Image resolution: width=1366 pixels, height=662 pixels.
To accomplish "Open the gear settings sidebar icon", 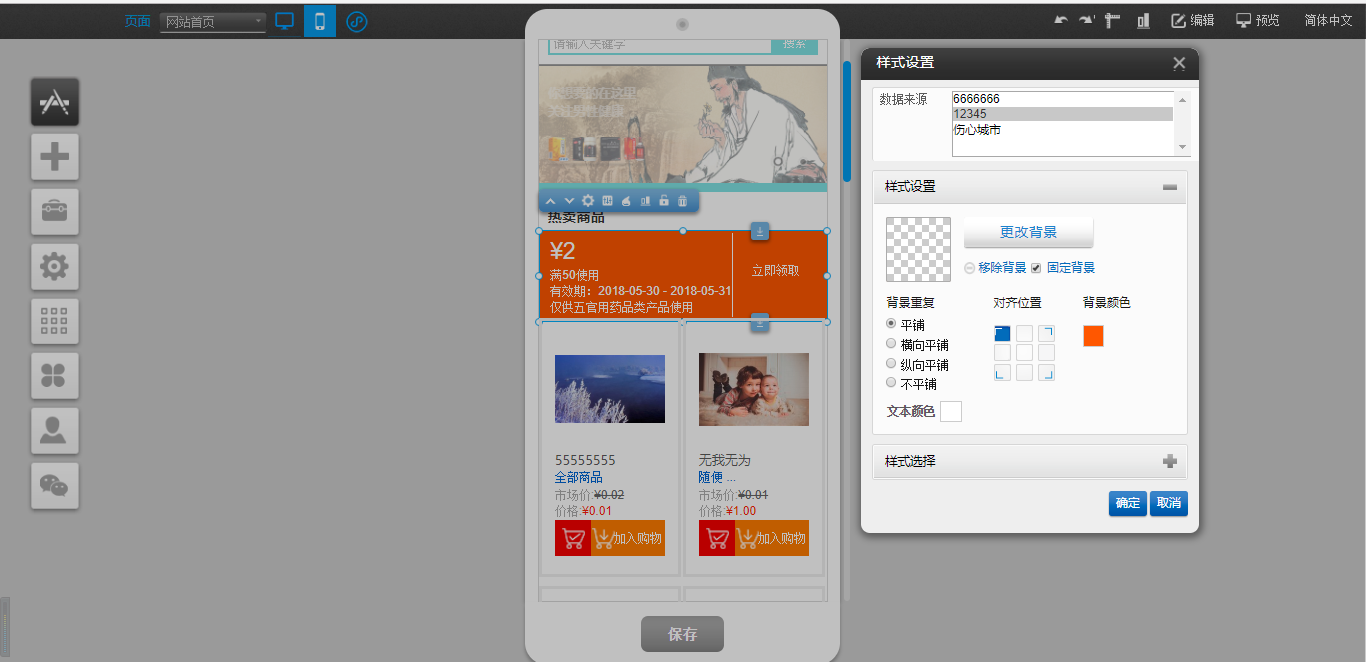I will click(54, 266).
